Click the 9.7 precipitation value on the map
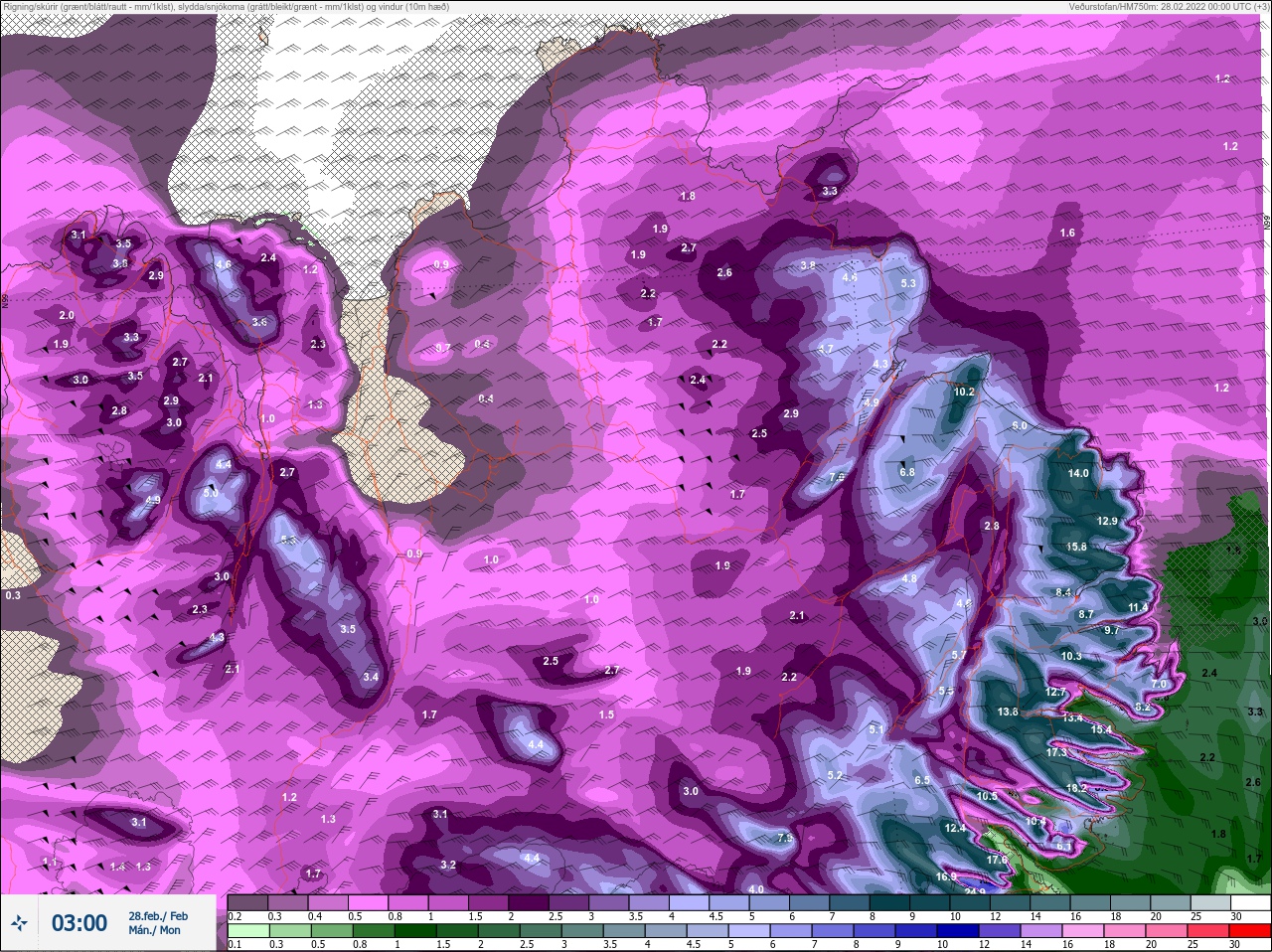 tap(1111, 630)
